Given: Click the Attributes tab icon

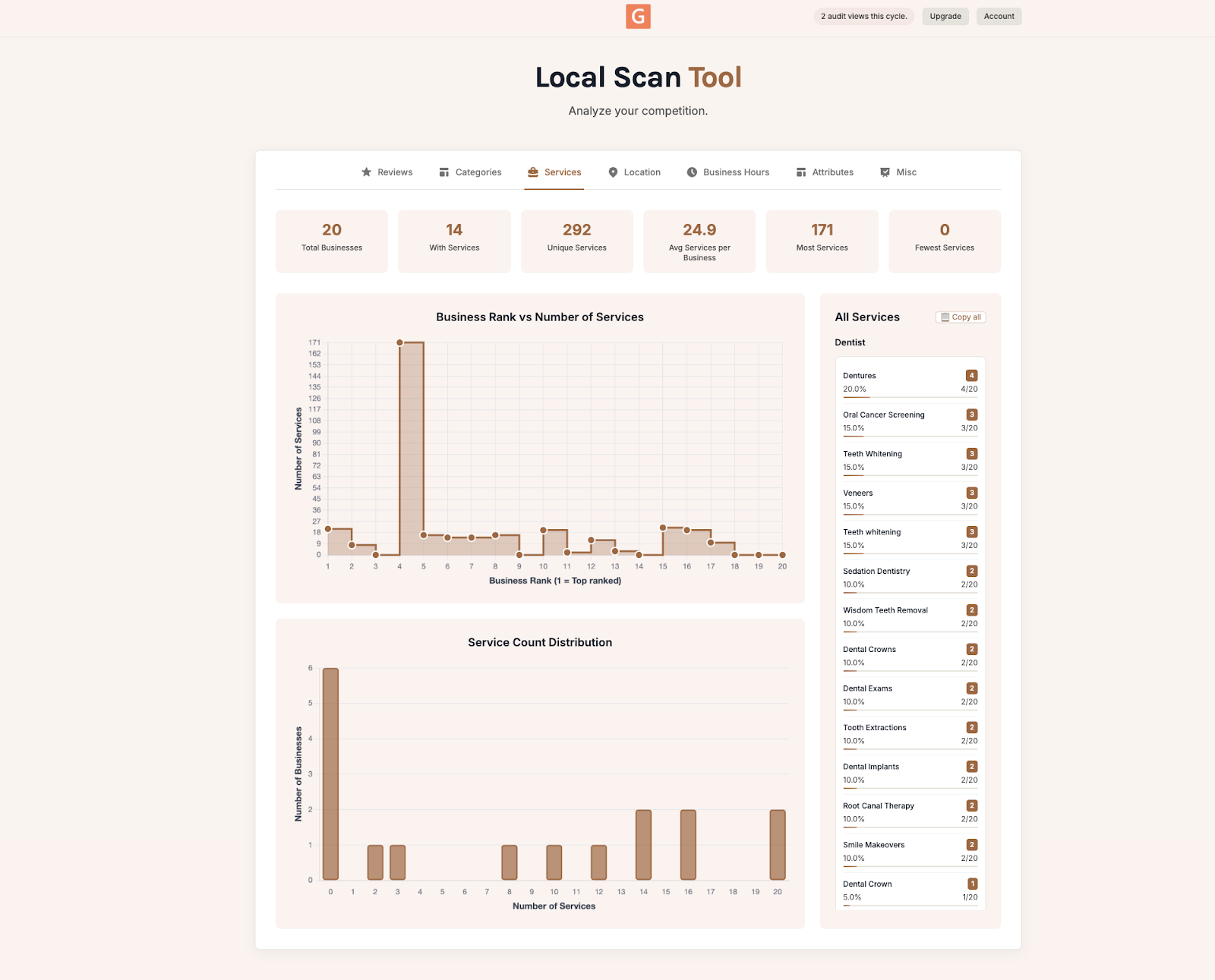Looking at the screenshot, I should (x=801, y=172).
